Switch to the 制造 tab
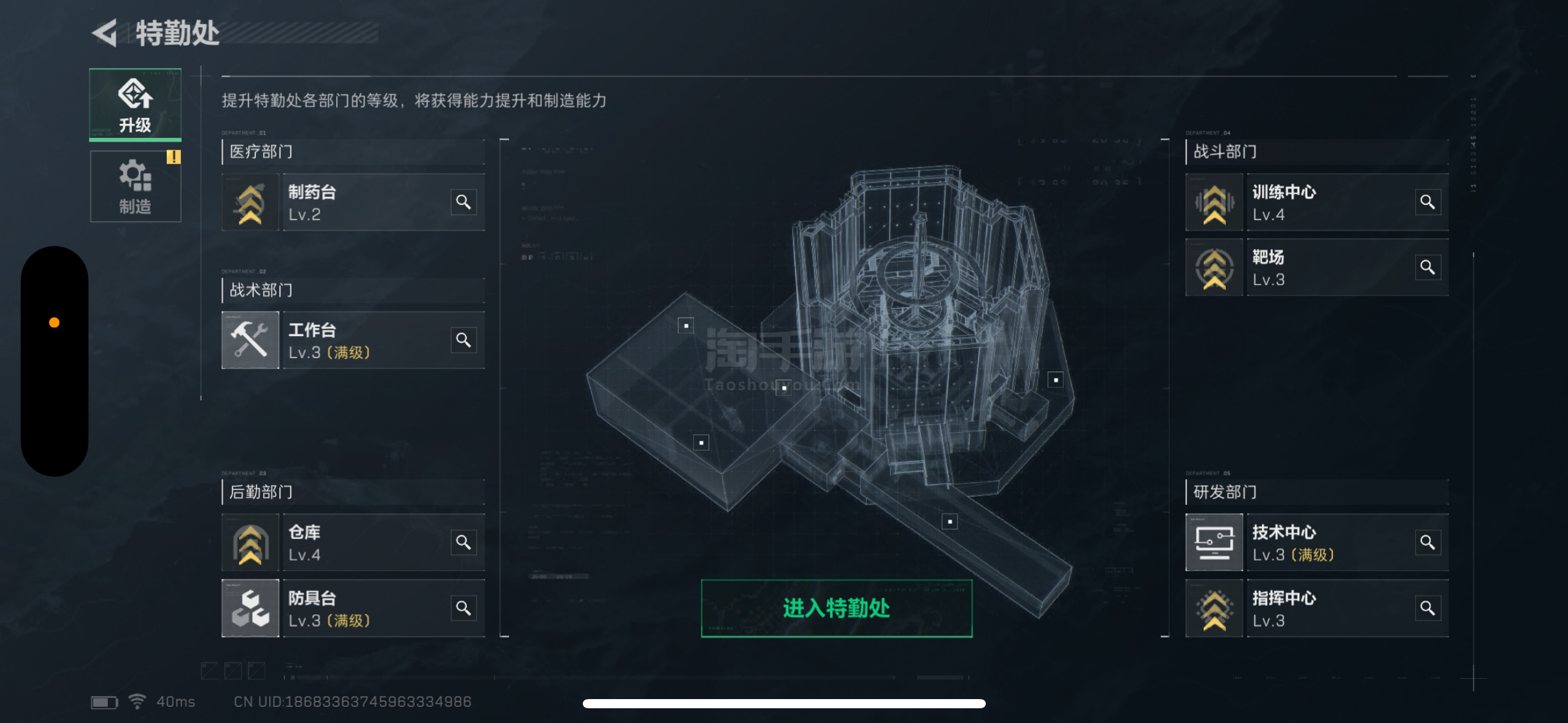This screenshot has height=723, width=1568. click(x=136, y=186)
